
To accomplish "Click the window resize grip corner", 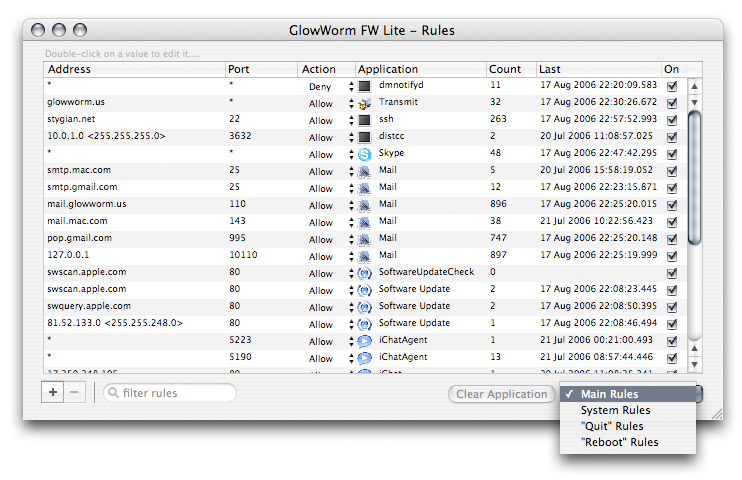I will click(x=717, y=414).
